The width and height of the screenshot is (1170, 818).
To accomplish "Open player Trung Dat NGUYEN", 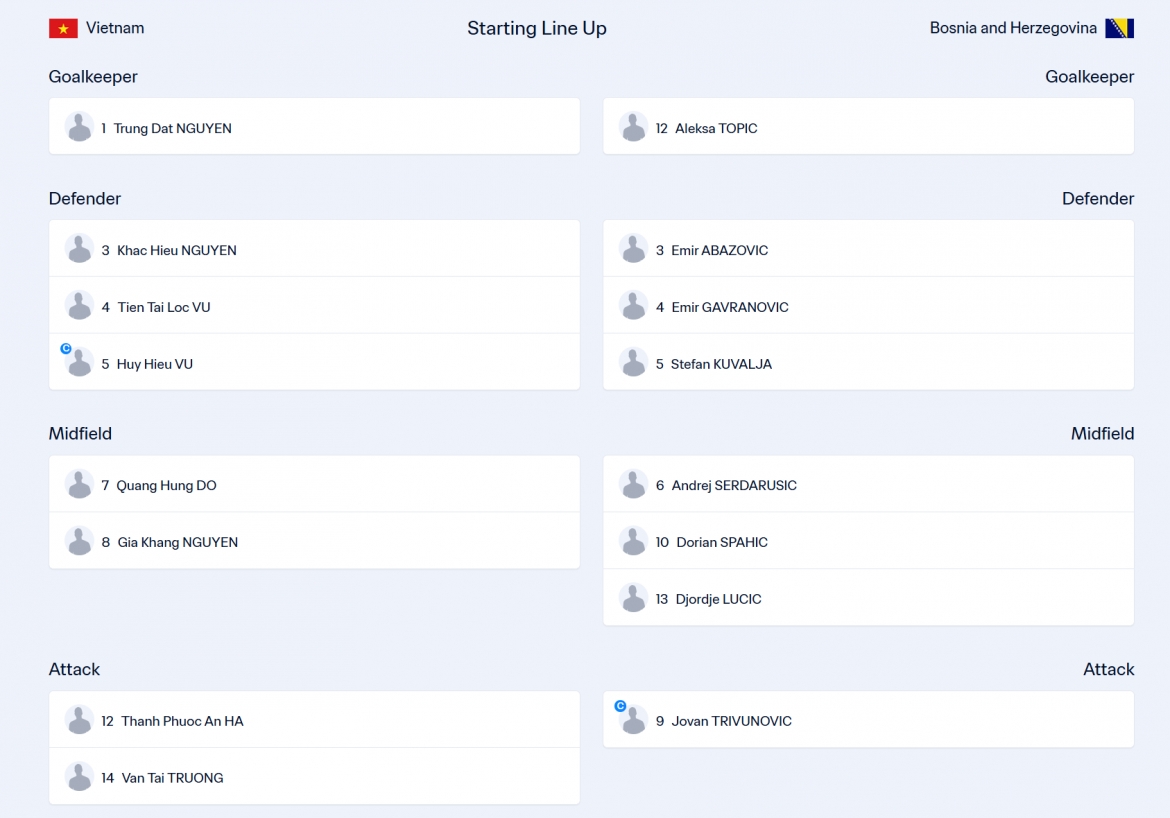I will pos(314,126).
